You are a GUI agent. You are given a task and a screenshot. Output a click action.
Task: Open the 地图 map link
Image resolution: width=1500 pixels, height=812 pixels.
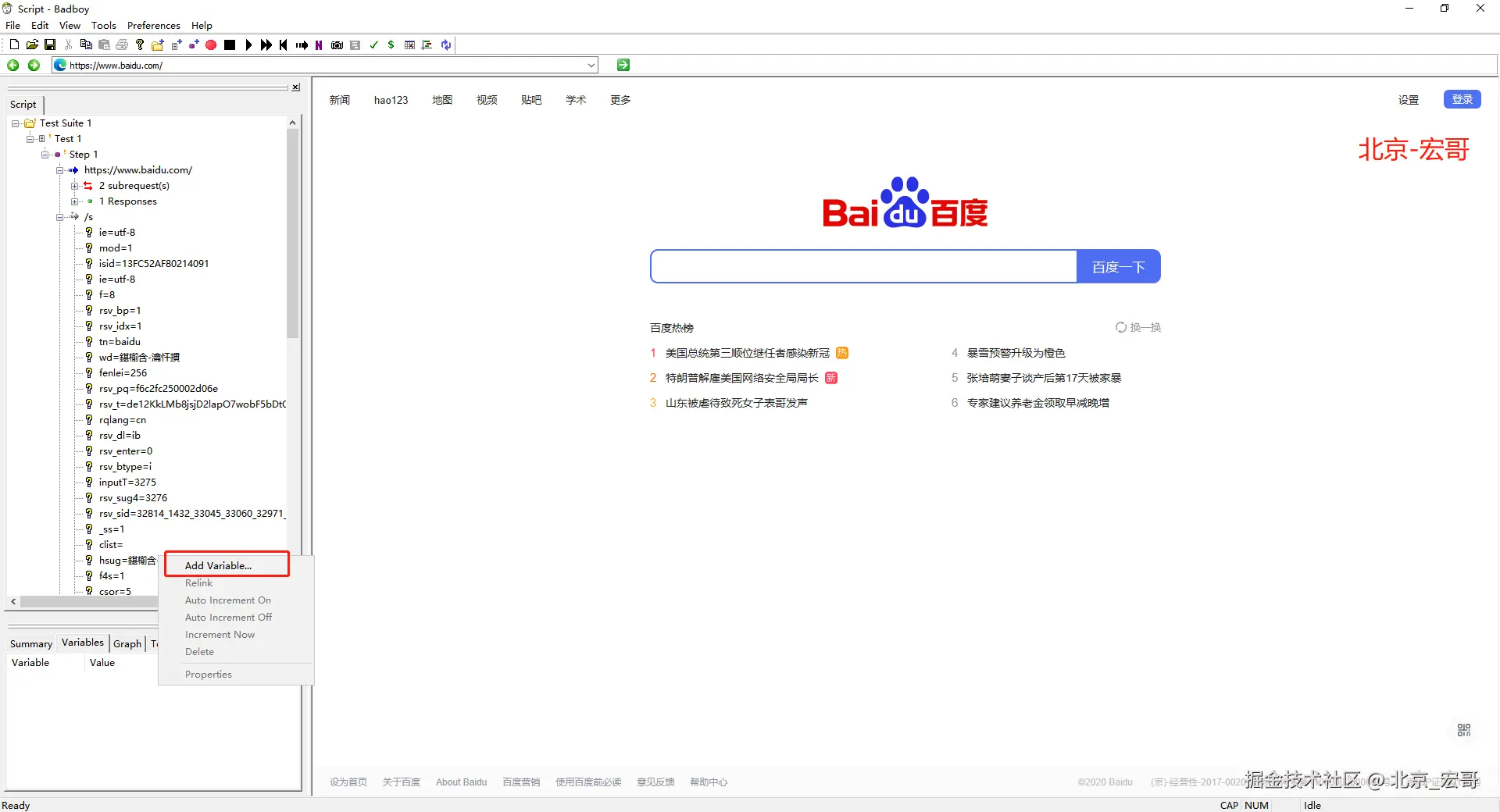pyautogui.click(x=442, y=100)
